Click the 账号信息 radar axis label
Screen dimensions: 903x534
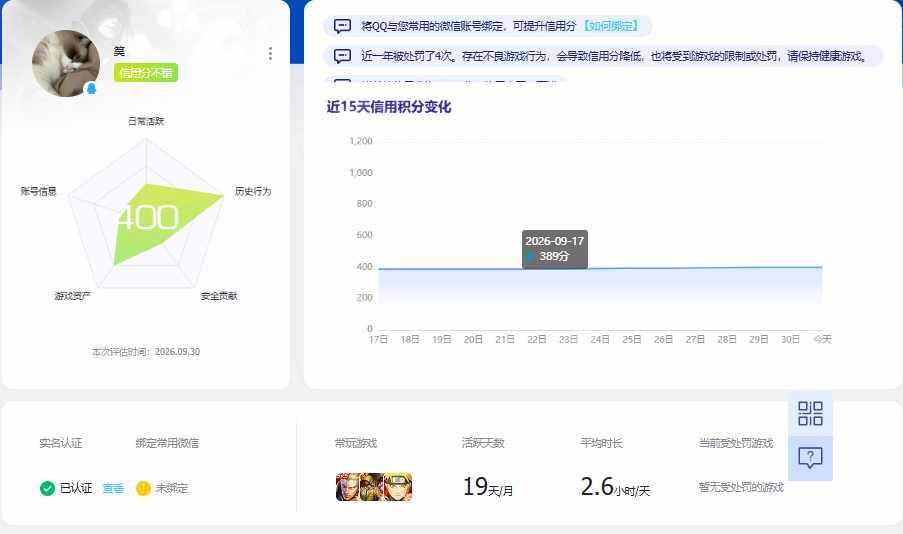click(39, 191)
